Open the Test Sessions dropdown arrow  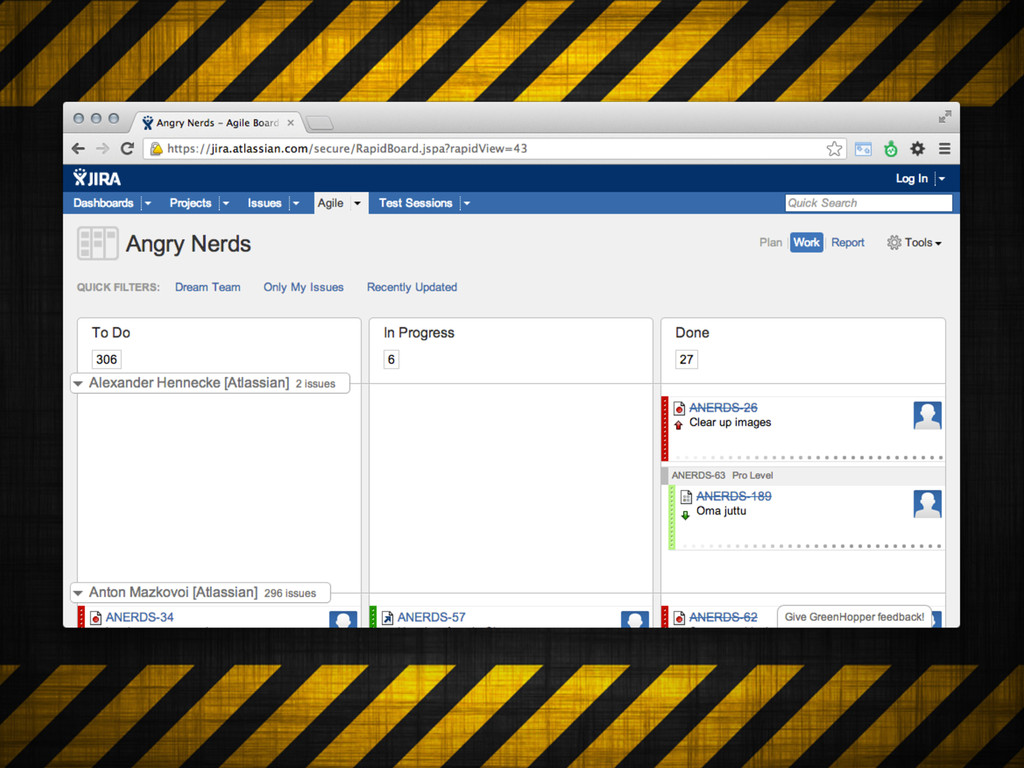[467, 203]
